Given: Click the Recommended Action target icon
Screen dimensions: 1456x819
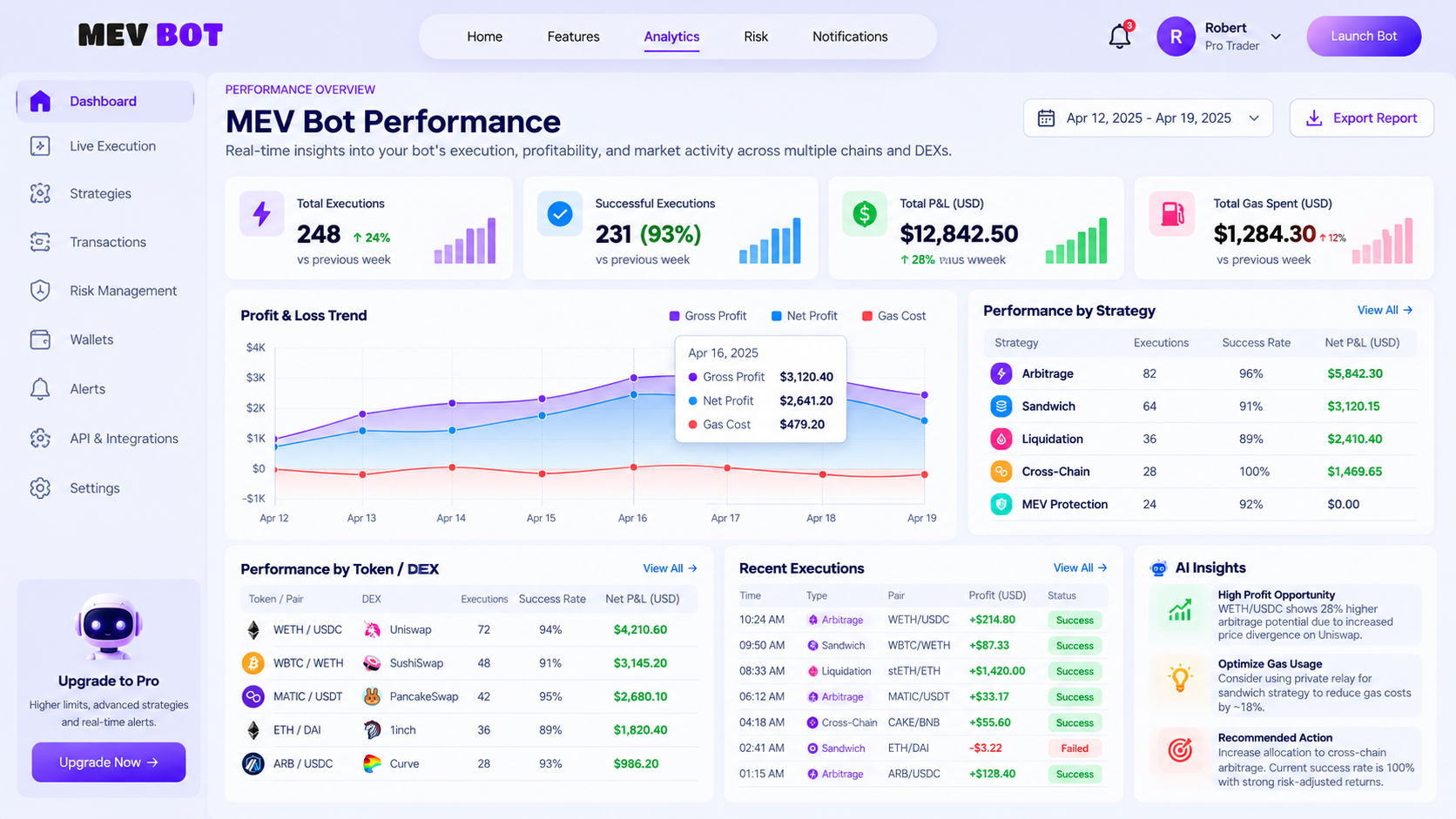Looking at the screenshot, I should click(x=1180, y=749).
